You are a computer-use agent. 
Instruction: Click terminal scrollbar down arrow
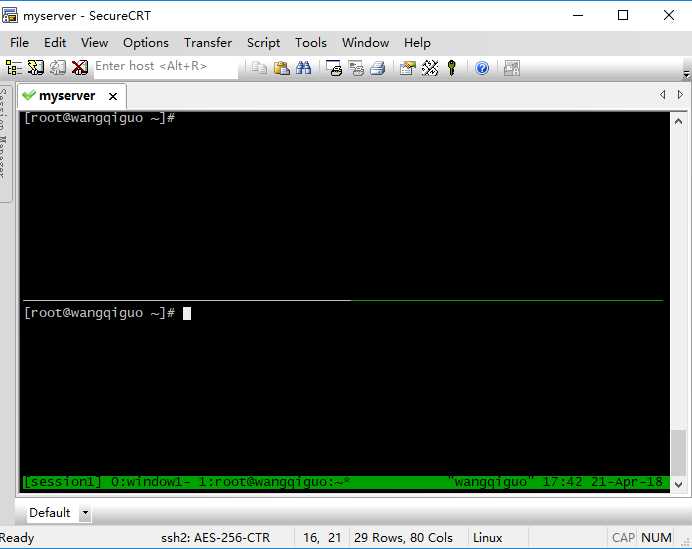click(x=679, y=484)
